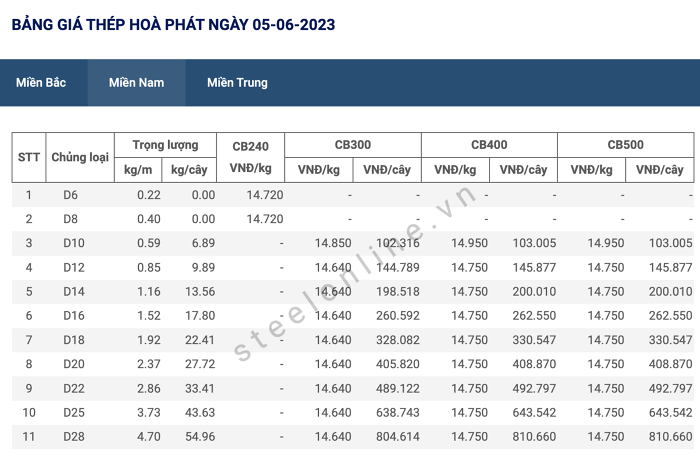Click the 43.63 kg/cây value for D25
Viewport: 700px width, 460px height.
(x=200, y=413)
